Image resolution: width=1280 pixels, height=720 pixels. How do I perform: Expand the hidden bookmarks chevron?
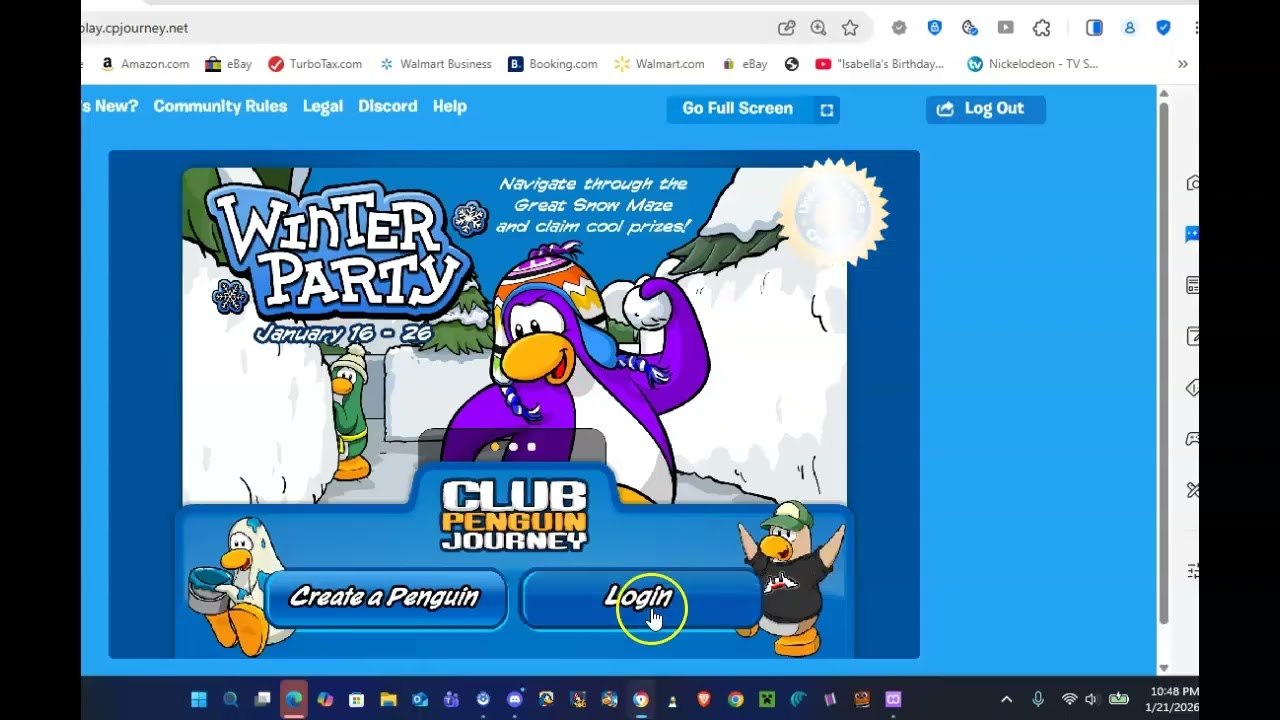coord(1183,64)
